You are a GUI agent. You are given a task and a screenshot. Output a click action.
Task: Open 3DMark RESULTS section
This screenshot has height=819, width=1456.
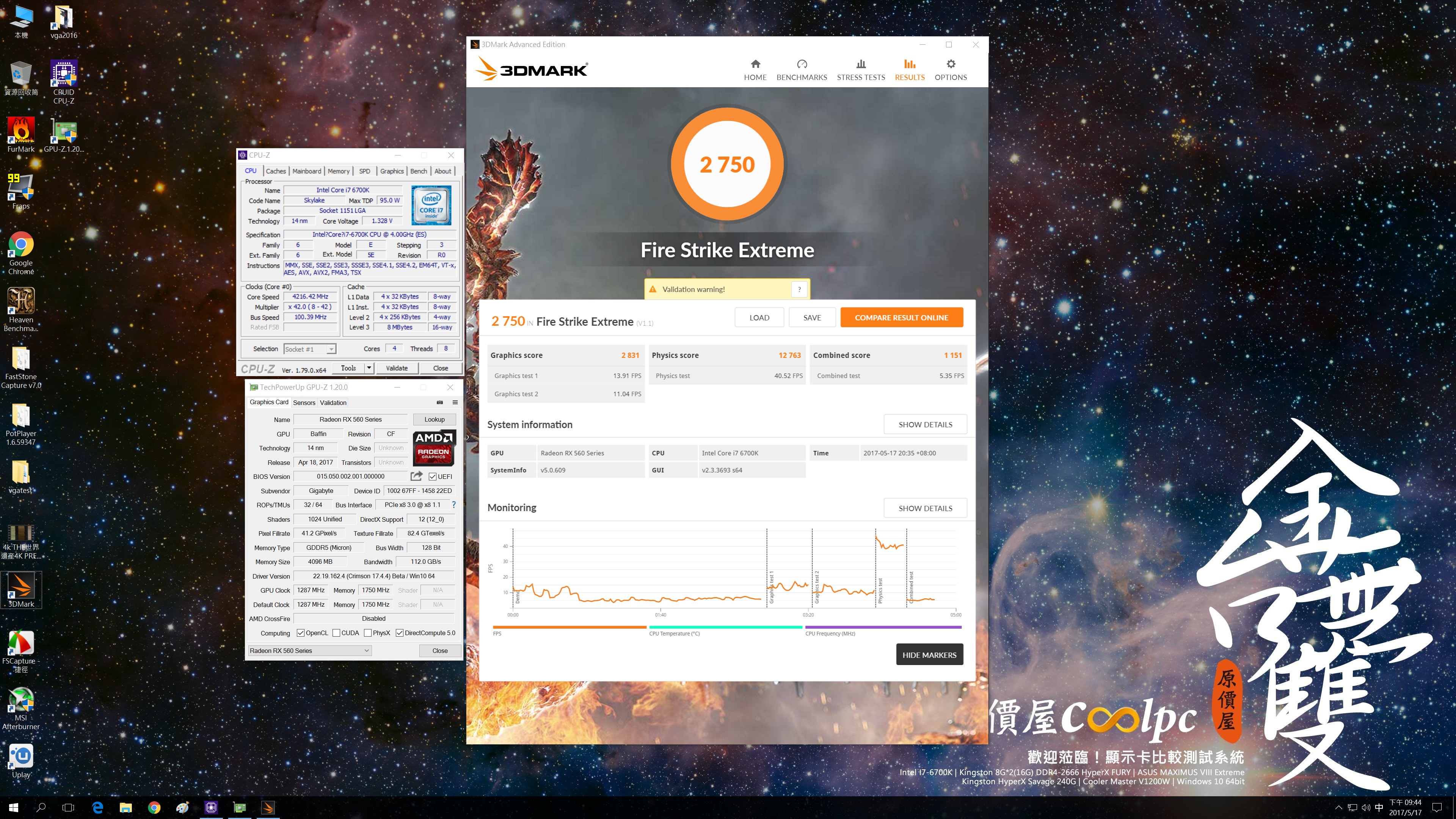910,70
